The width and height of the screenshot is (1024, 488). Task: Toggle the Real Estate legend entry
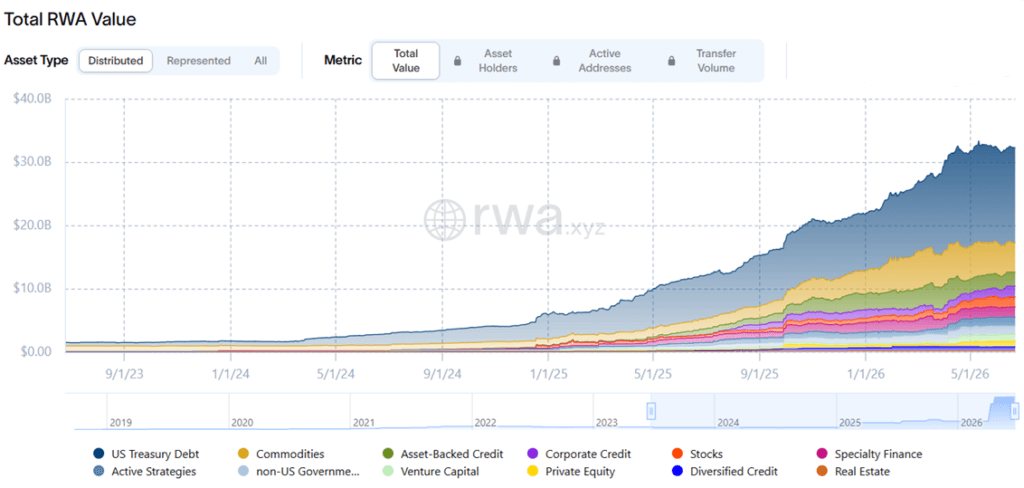[x=854, y=471]
